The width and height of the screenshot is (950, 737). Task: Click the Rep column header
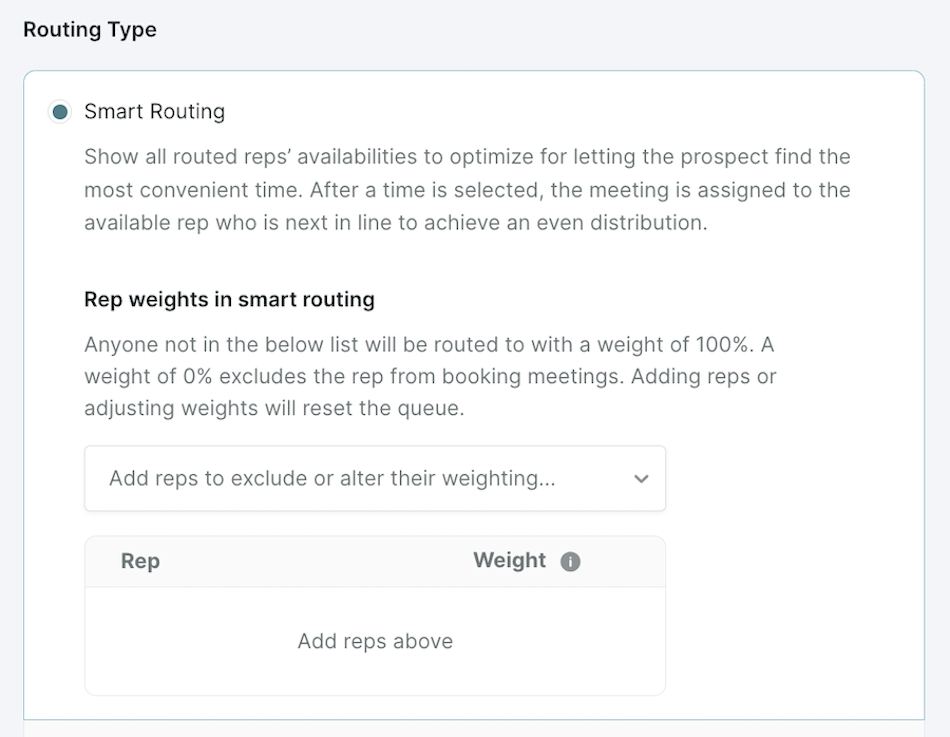click(141, 561)
